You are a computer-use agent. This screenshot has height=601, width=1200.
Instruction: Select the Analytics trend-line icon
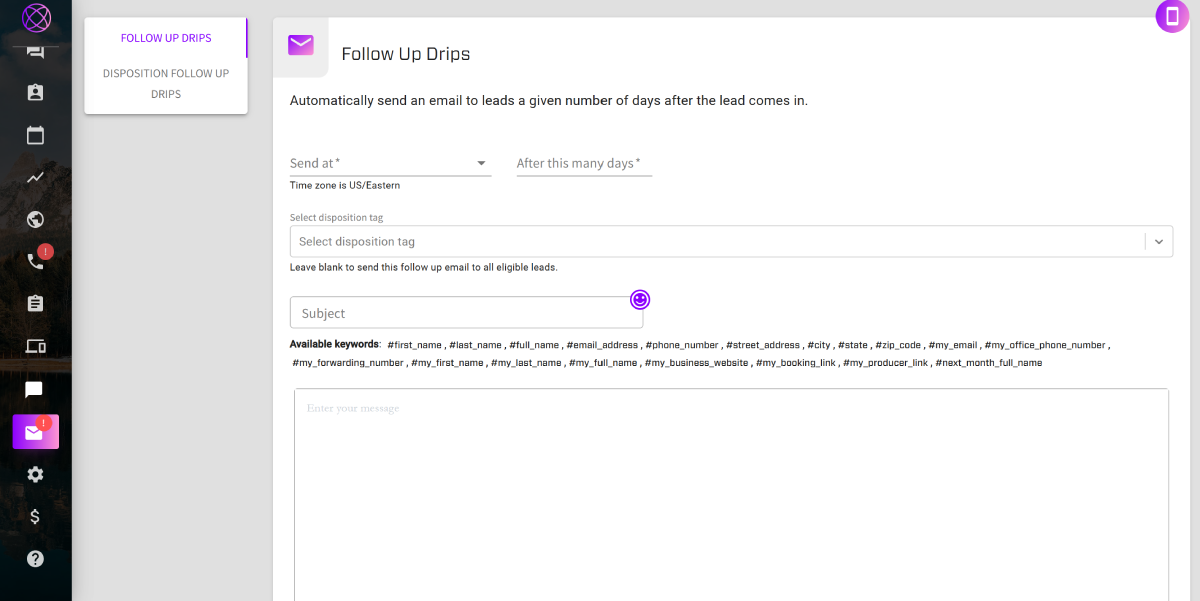(x=35, y=177)
